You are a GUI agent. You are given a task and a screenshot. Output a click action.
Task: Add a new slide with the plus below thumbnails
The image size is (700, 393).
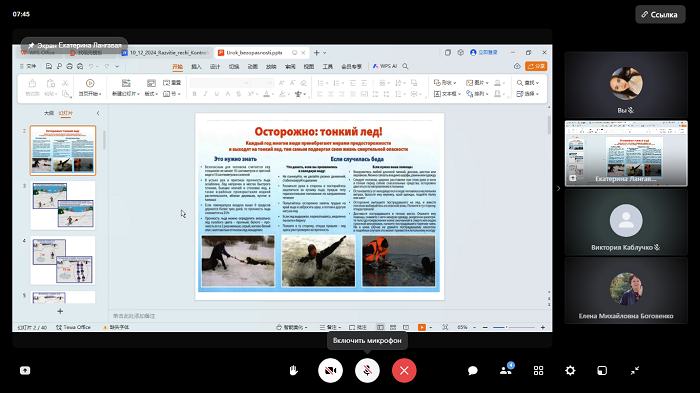tap(60, 311)
